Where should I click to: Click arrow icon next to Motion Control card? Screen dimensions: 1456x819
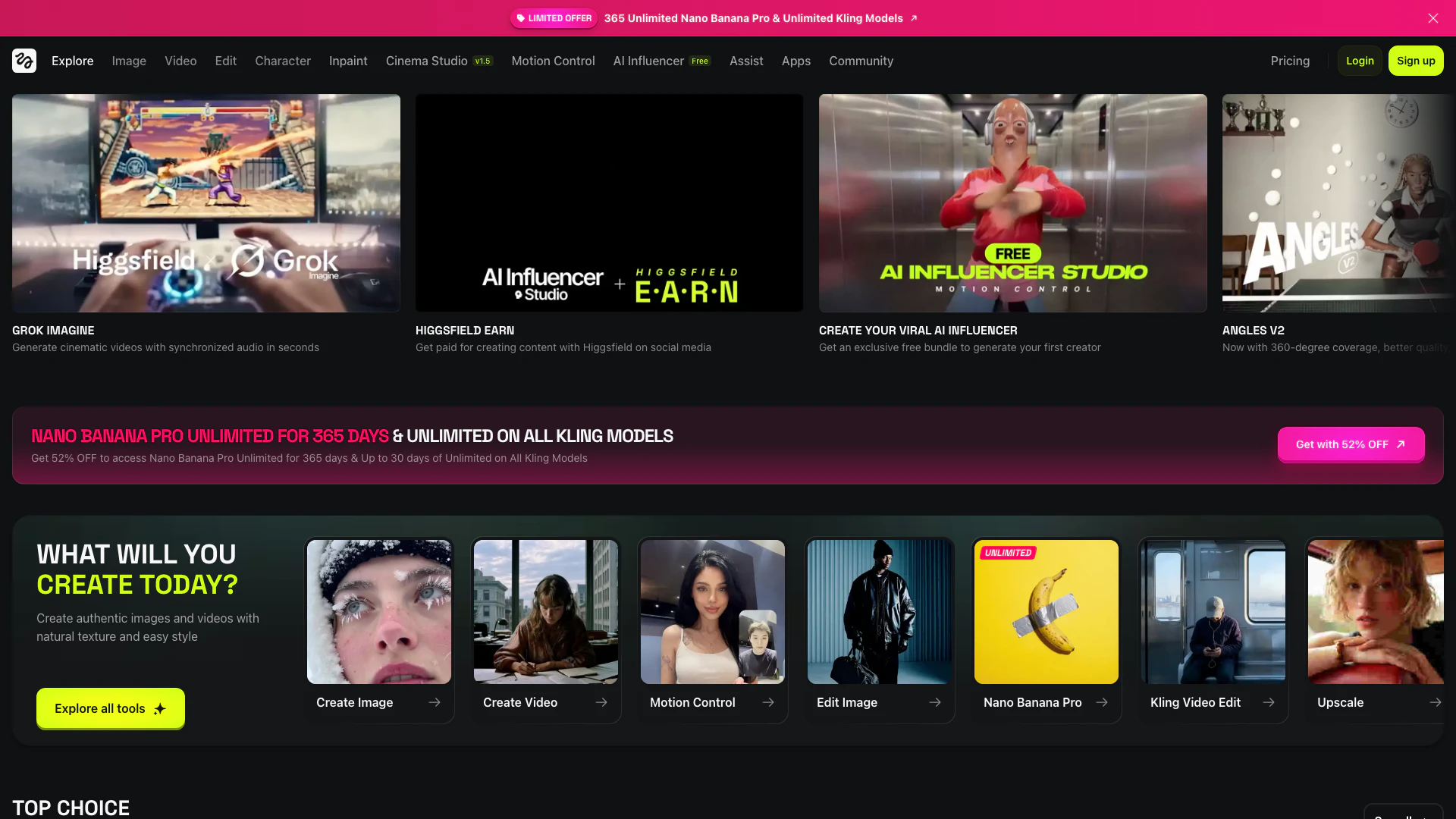click(x=768, y=702)
